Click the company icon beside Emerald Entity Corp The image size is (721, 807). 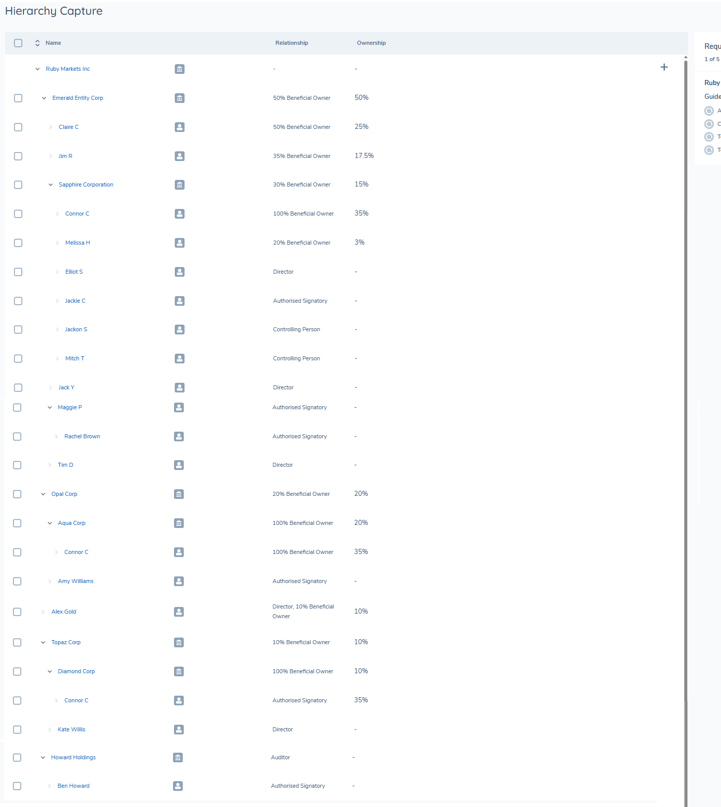tap(179, 98)
